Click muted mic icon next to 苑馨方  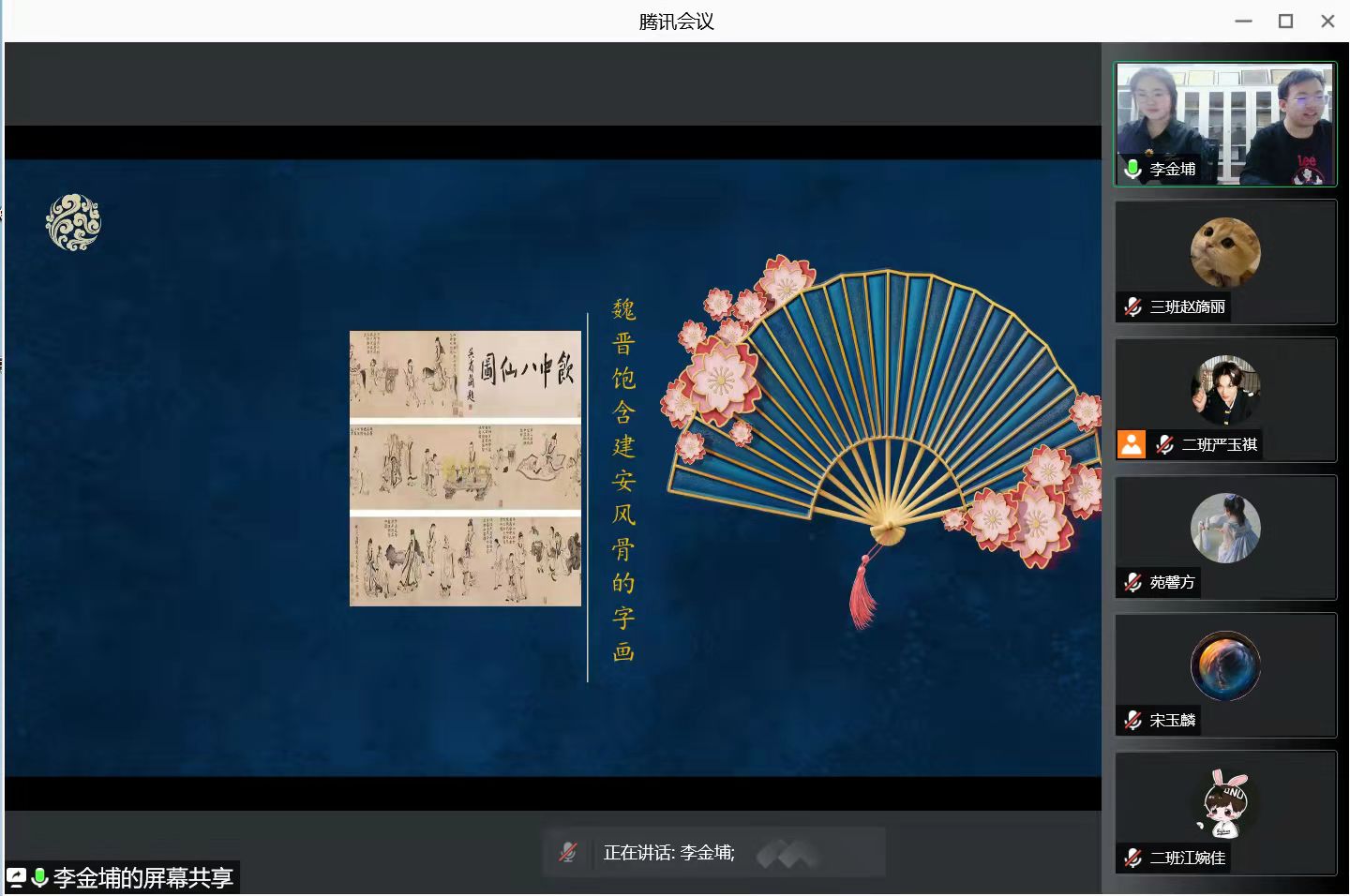(x=1132, y=582)
